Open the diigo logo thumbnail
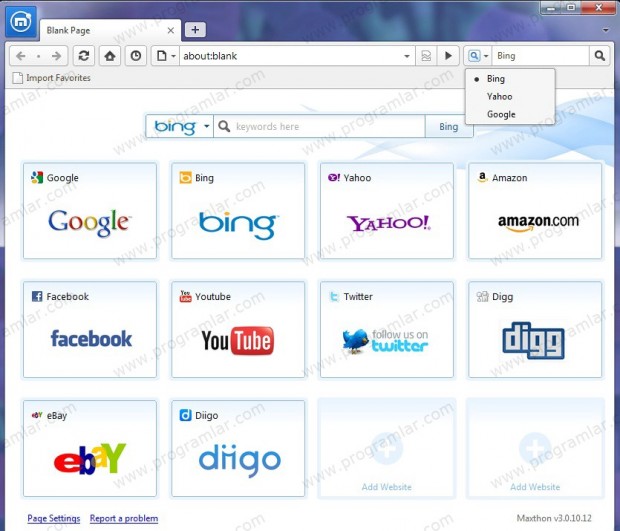 (x=240, y=459)
